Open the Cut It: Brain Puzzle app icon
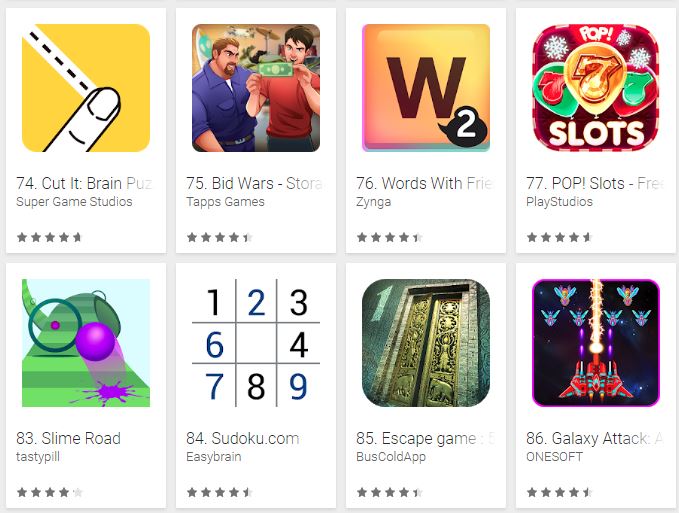This screenshot has width=679, height=513. (x=86, y=88)
